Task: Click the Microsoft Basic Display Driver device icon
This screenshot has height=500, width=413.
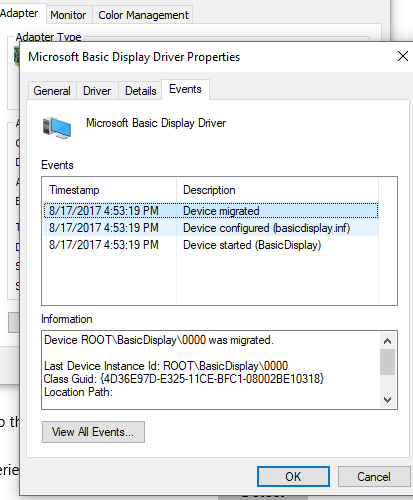Action: pos(57,127)
